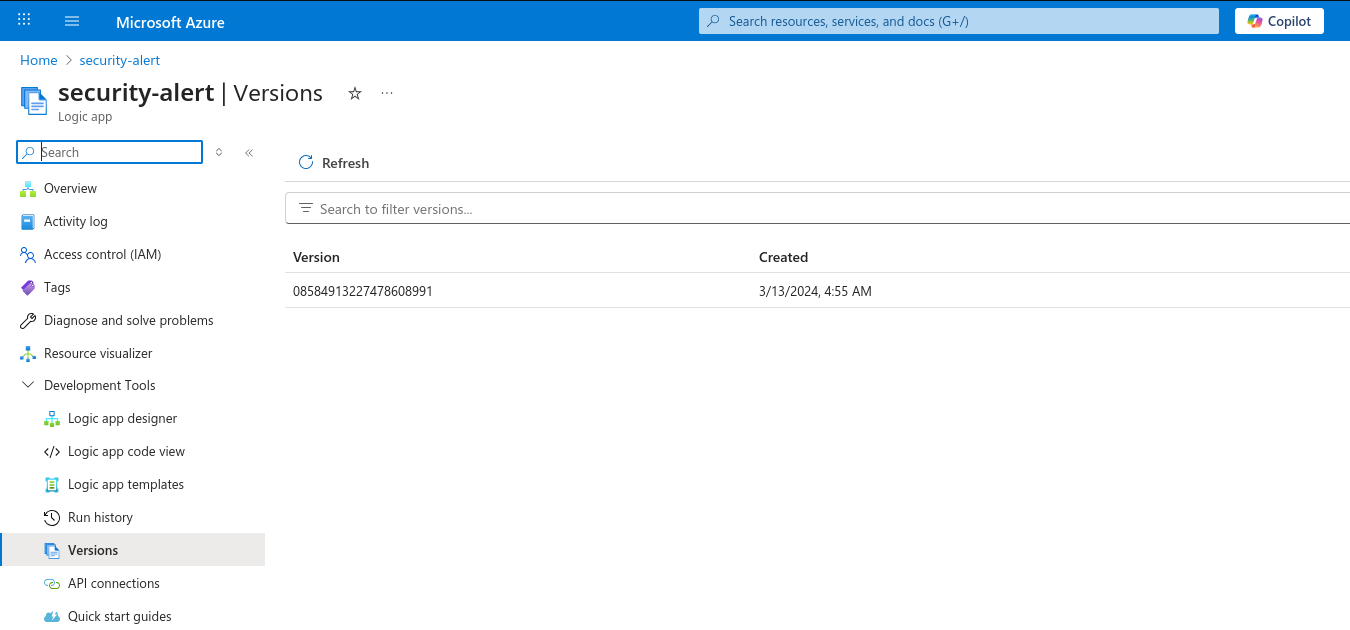Click the search magnifier icon in top bar
This screenshot has width=1350, height=630.
[x=713, y=21]
